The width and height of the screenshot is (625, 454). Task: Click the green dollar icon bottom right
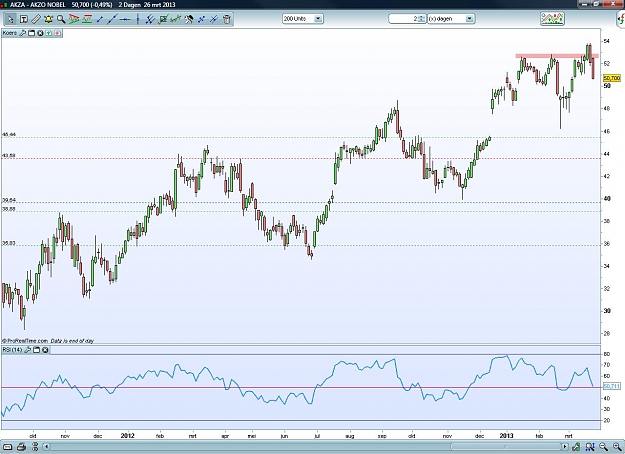coord(576,447)
